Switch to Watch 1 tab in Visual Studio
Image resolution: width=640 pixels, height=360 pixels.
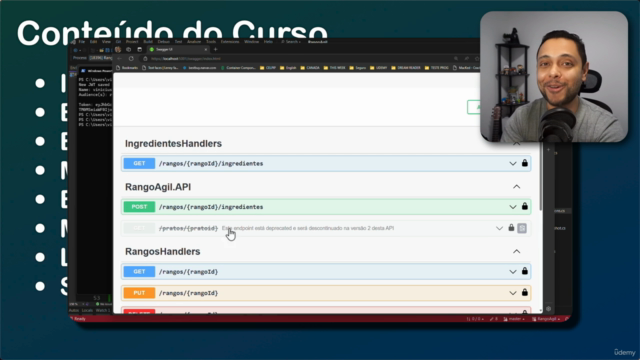pos(103,311)
